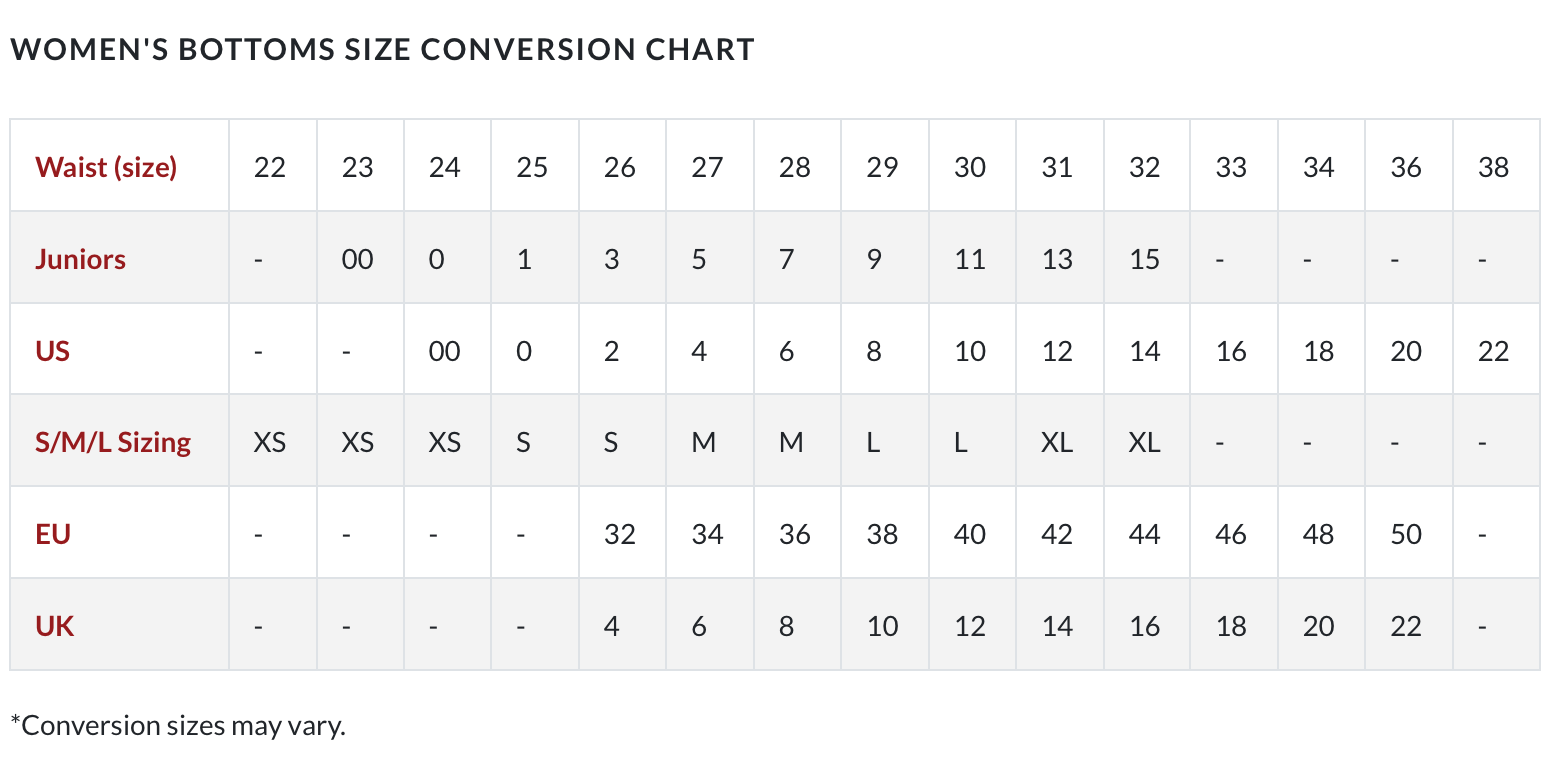
Task: Click waist size 29 cell
Action: (x=885, y=166)
